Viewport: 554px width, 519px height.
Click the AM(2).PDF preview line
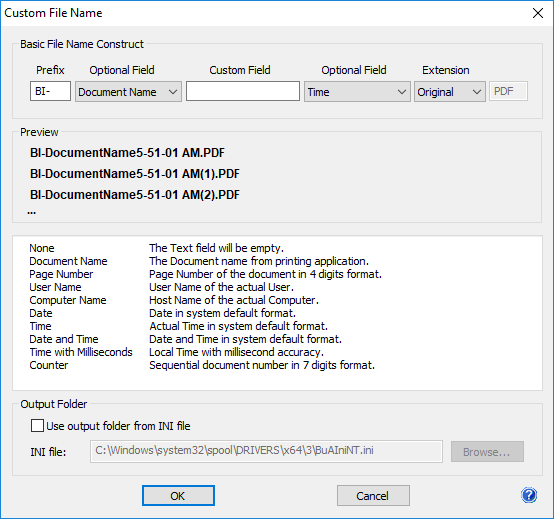point(135,195)
